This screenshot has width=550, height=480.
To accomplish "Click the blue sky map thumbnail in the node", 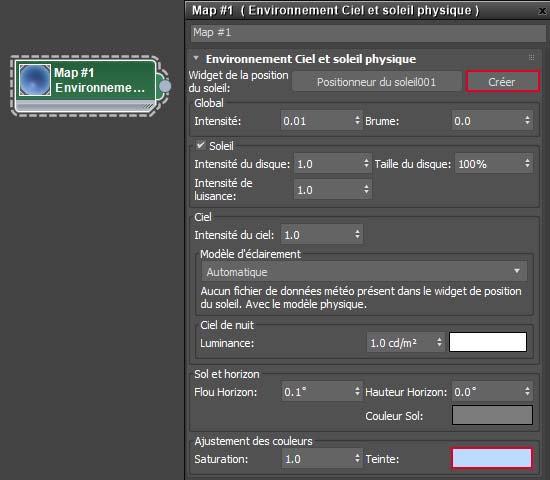I will tap(35, 80).
